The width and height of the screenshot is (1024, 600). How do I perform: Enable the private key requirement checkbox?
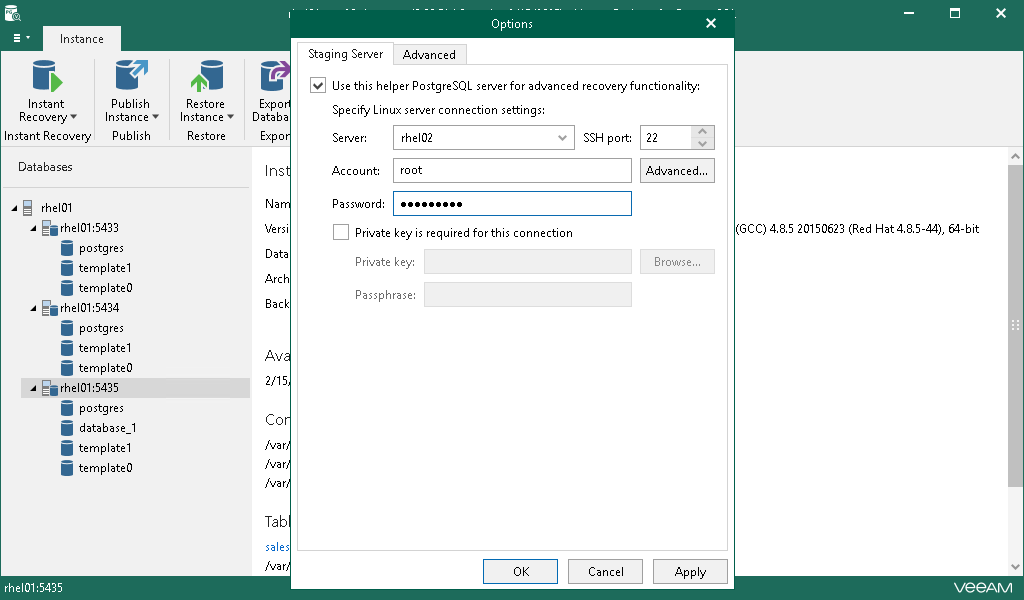[340, 232]
